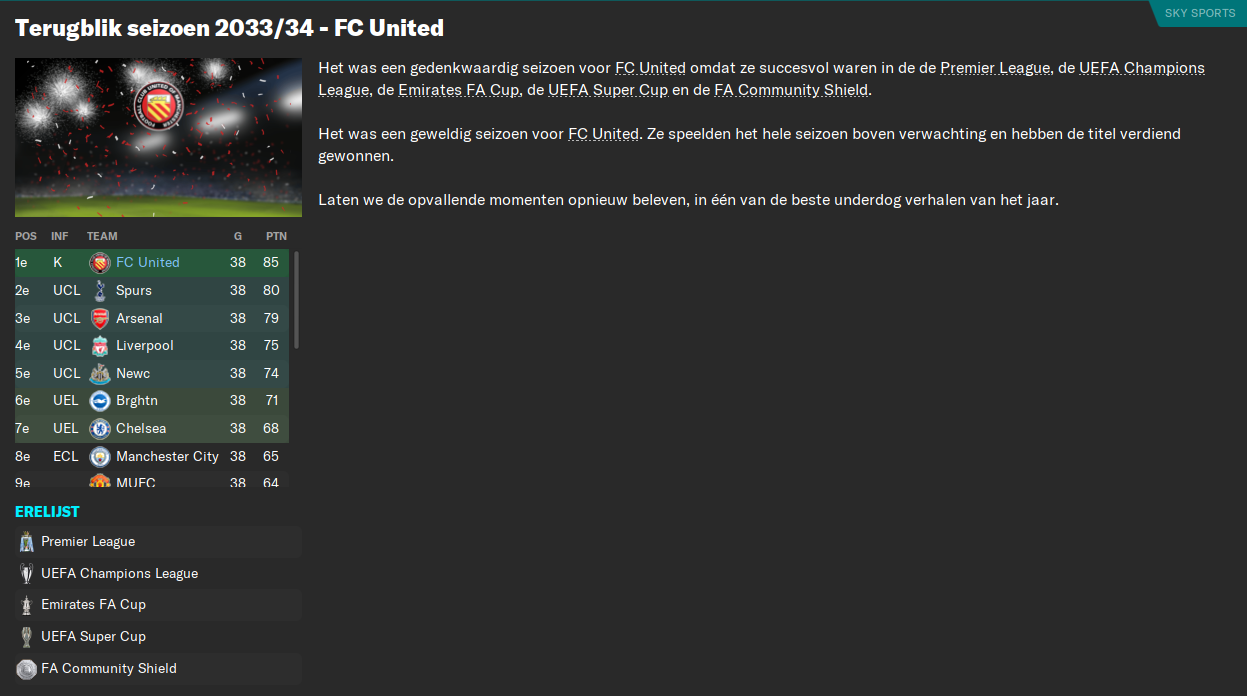
Task: Click the Newcastle crest icon
Action: coord(99,373)
